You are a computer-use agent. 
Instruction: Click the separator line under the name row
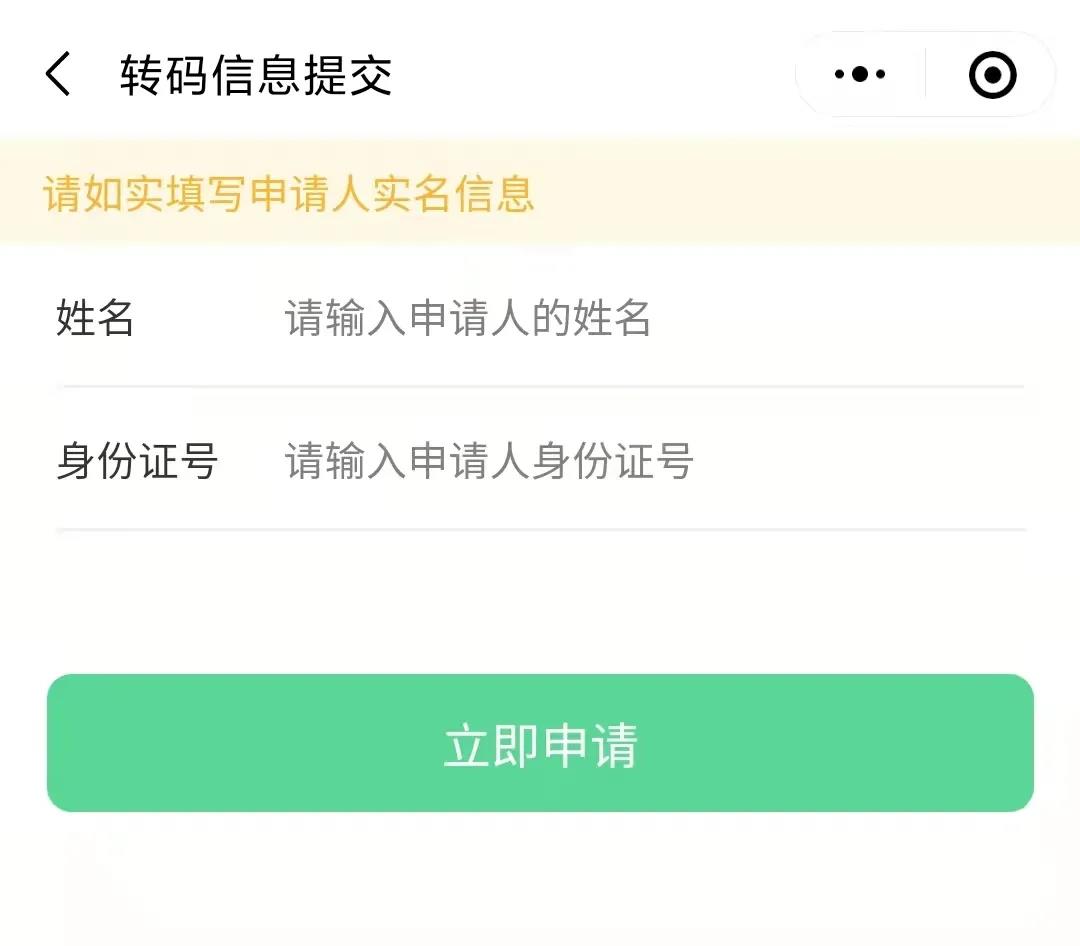(x=540, y=386)
